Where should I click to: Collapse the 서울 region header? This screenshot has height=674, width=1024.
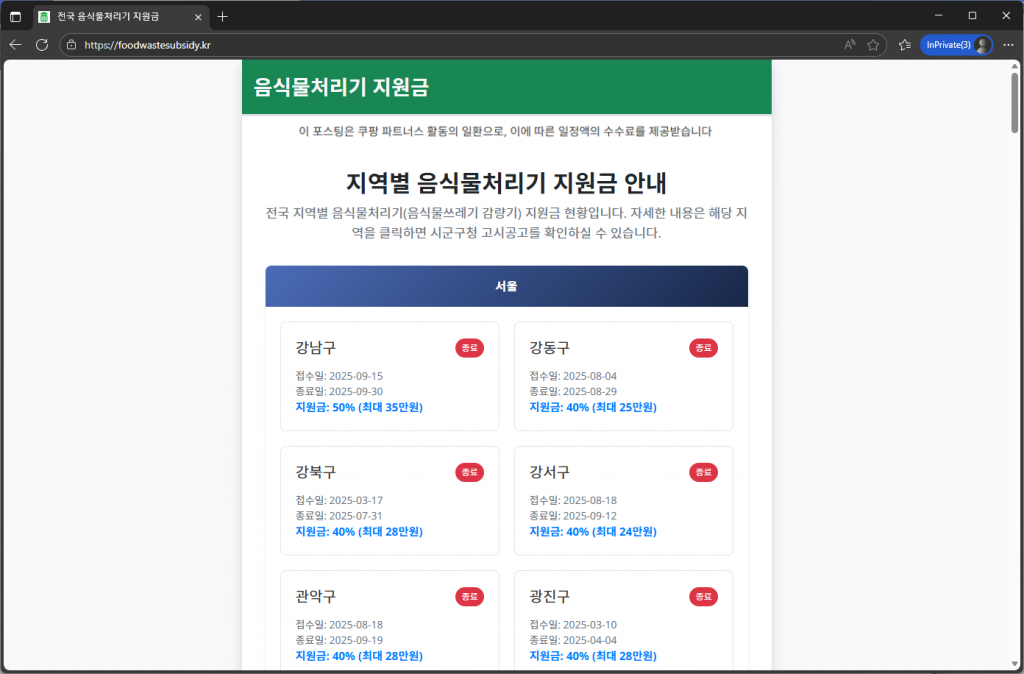click(x=506, y=286)
